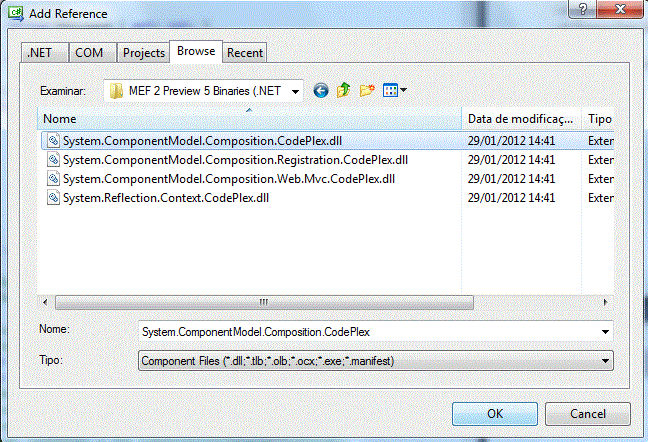This screenshot has height=442, width=648.
Task: Sort by the Tipo column header
Action: coord(598,119)
